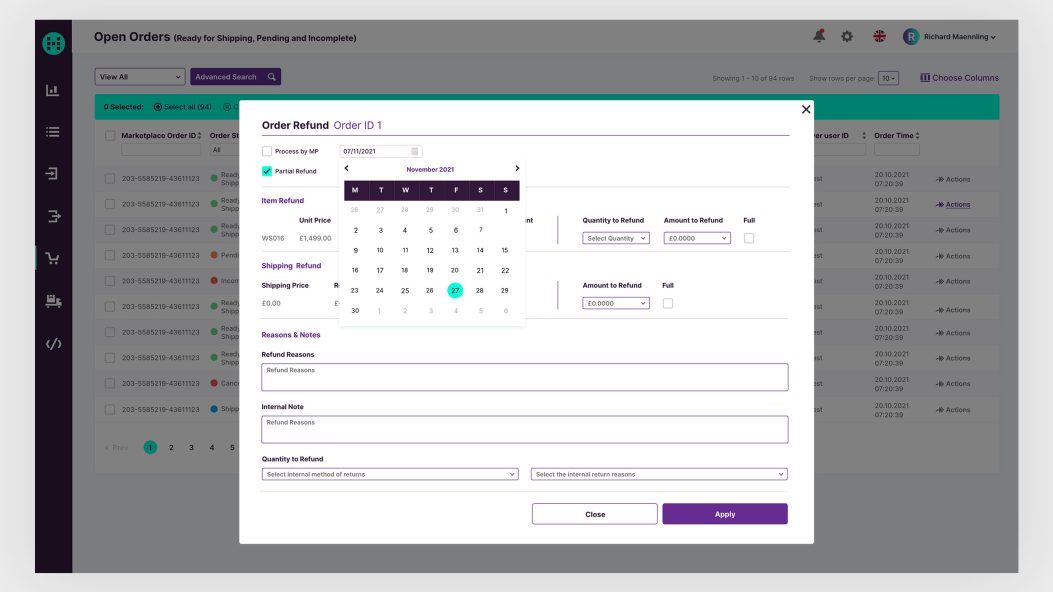
Task: Click the Refund Reasons text field
Action: click(525, 377)
